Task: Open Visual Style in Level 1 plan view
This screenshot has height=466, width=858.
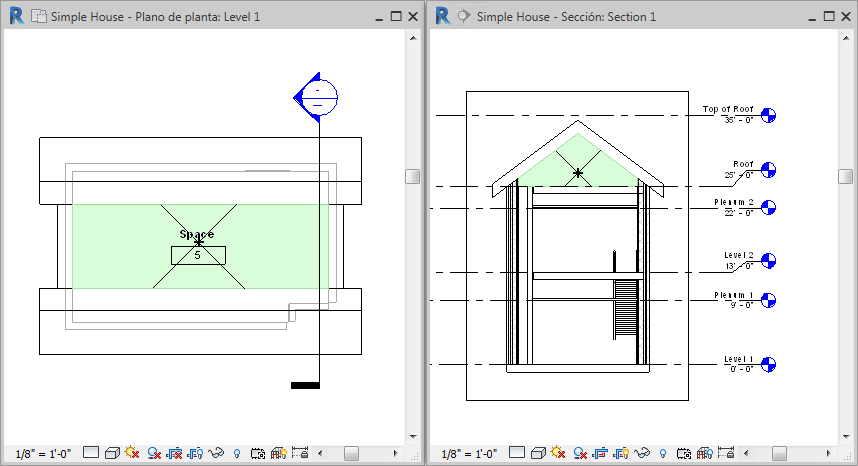Action: pyautogui.click(x=112, y=453)
